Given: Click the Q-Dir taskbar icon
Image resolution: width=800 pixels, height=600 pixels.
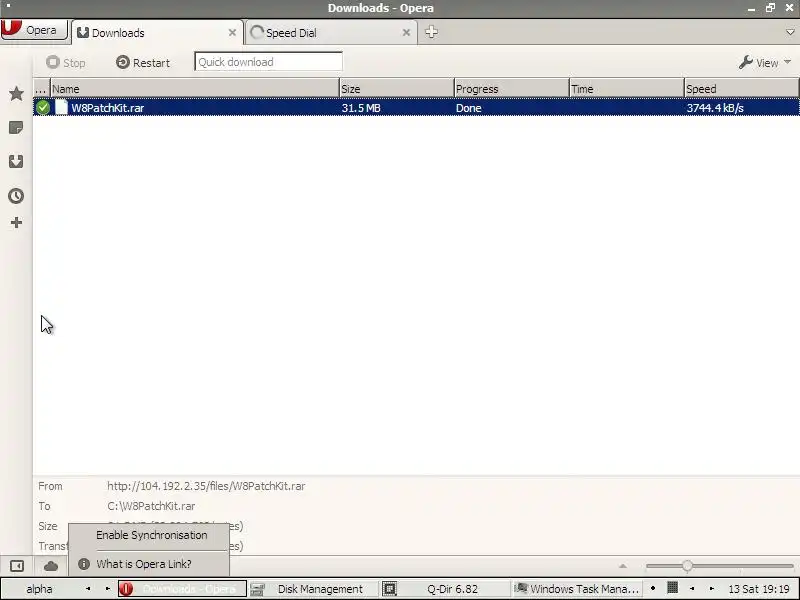Looking at the screenshot, I should [x=390, y=589].
